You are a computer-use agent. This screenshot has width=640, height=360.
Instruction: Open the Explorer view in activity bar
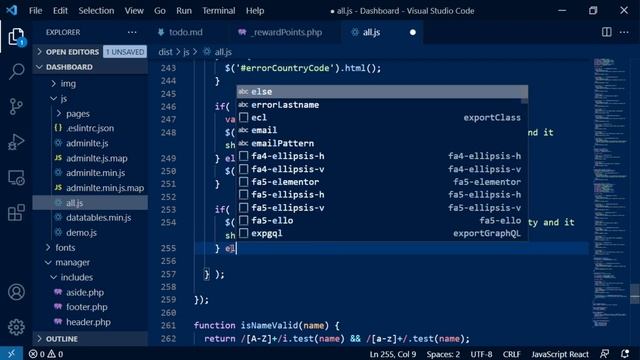point(16,37)
